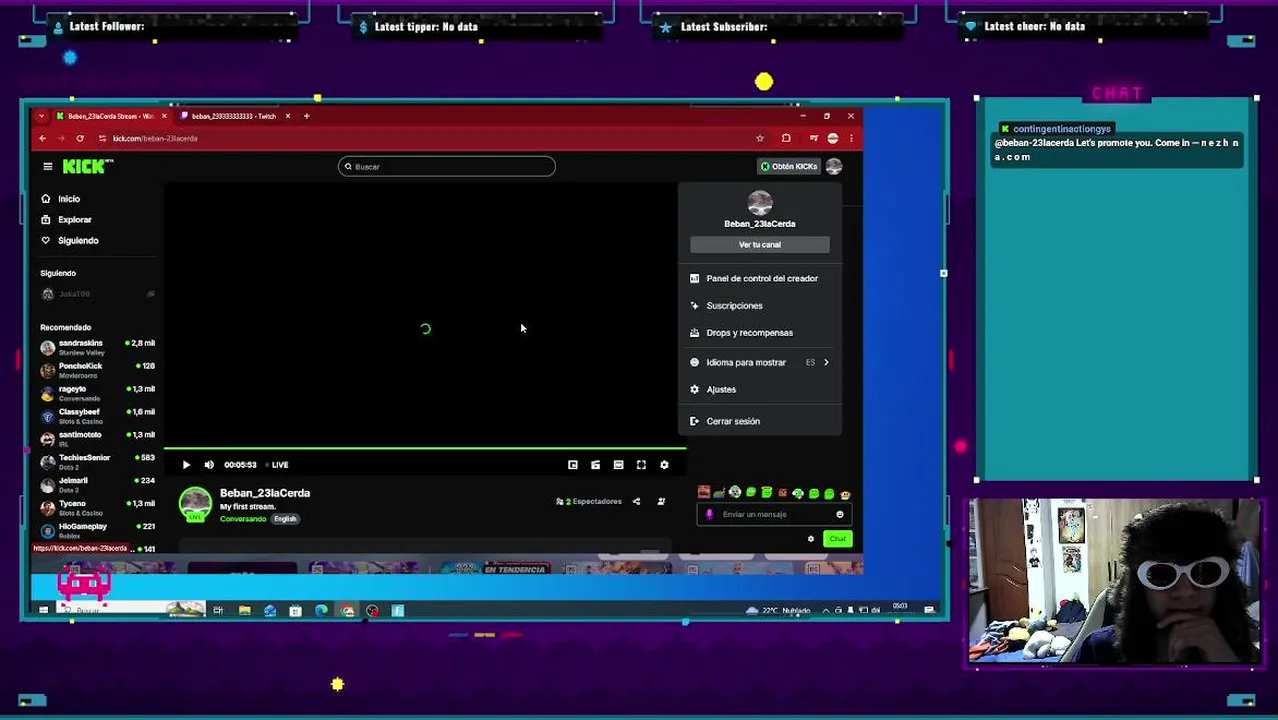Select santimotolo recommended channel
This screenshot has height=720, width=1278.
coord(97,439)
